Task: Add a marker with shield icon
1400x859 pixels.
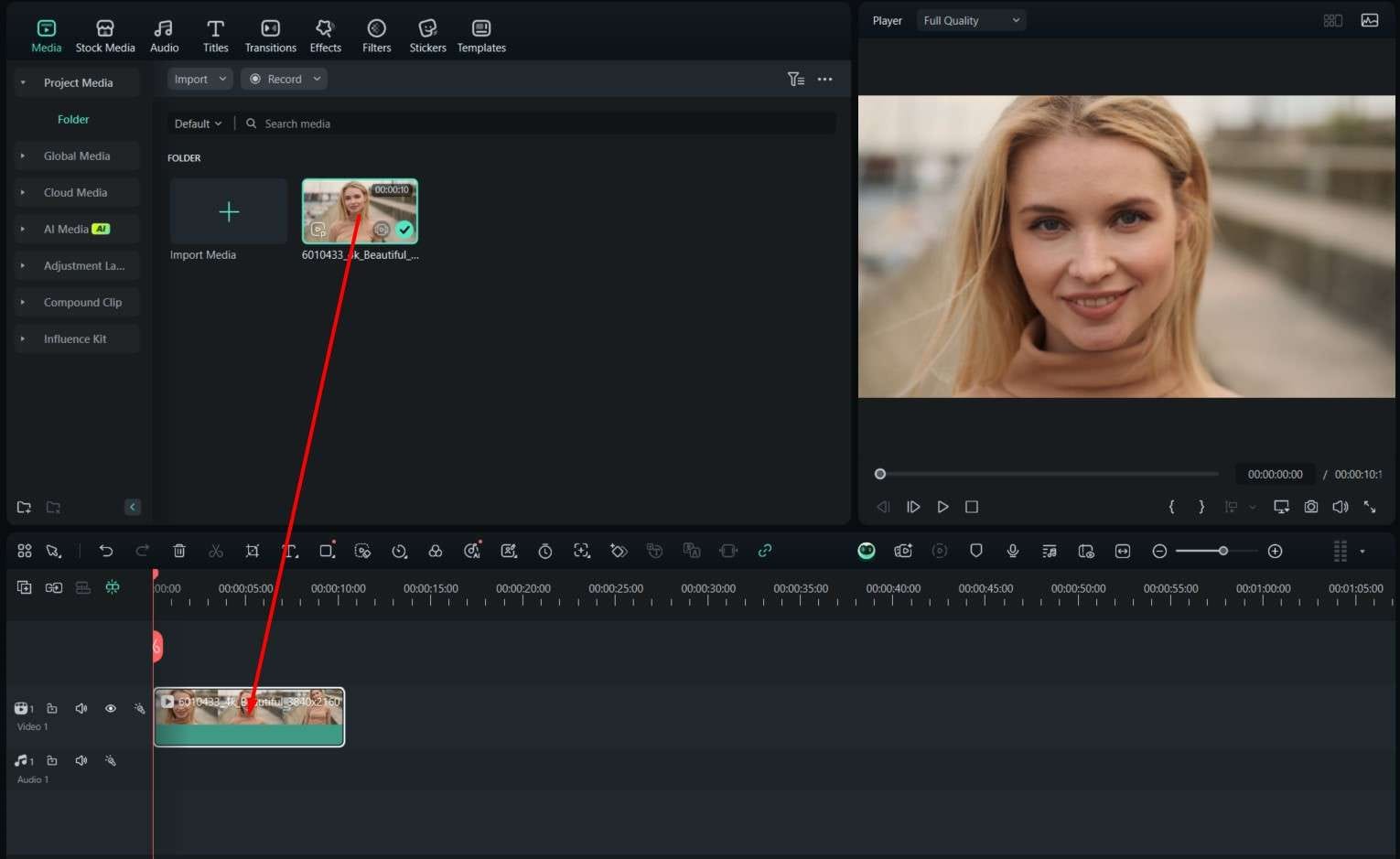Action: pyautogui.click(x=976, y=551)
